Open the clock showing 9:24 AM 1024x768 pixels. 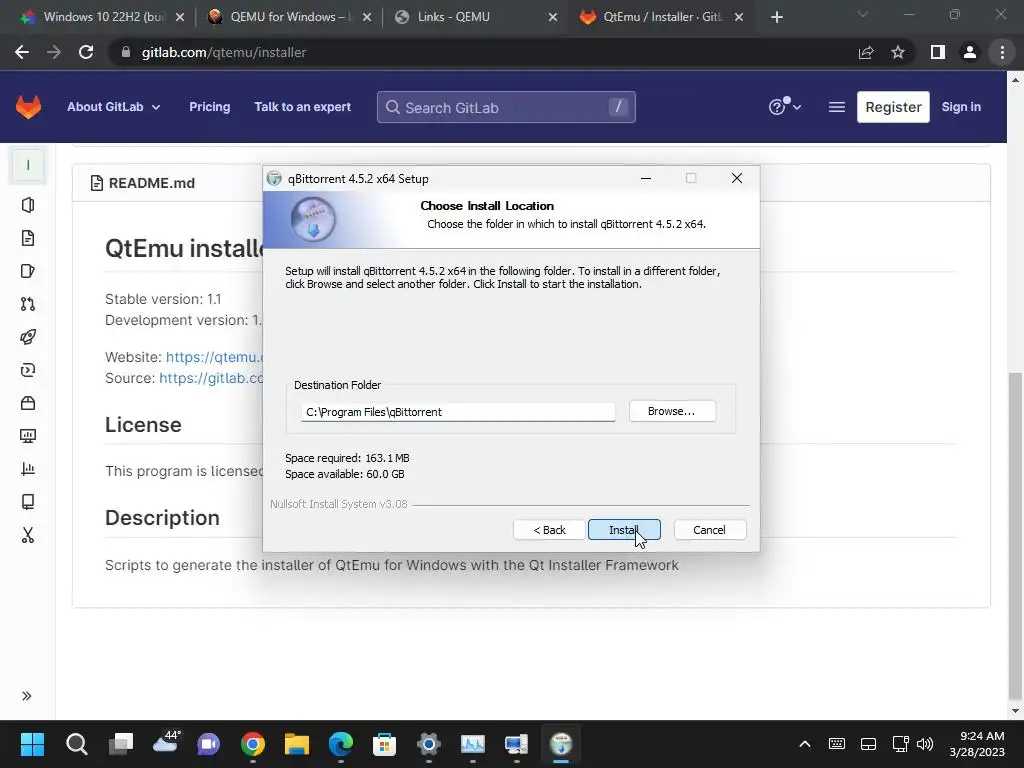pos(977,744)
